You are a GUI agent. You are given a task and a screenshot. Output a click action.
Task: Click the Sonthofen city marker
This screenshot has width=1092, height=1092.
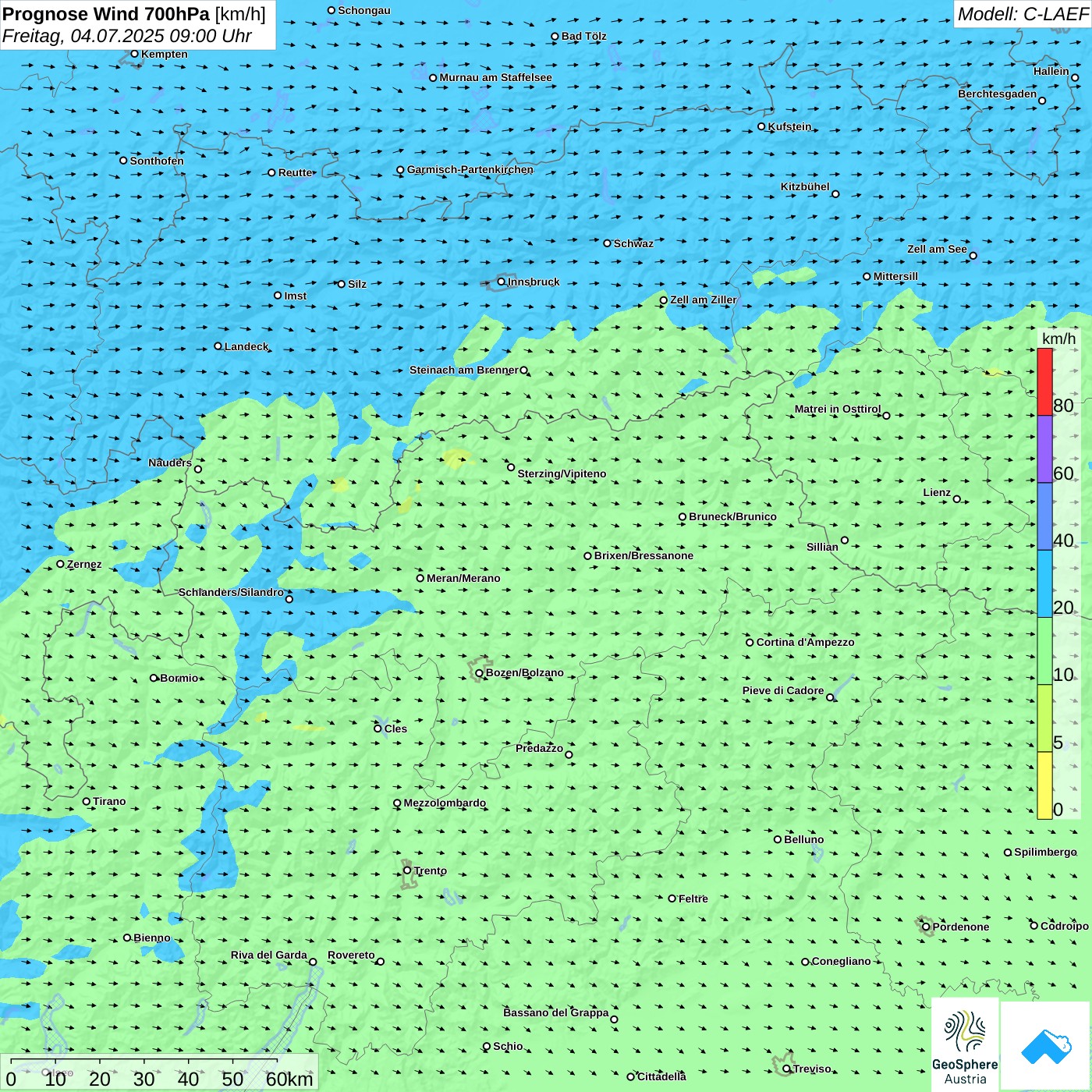[123, 161]
